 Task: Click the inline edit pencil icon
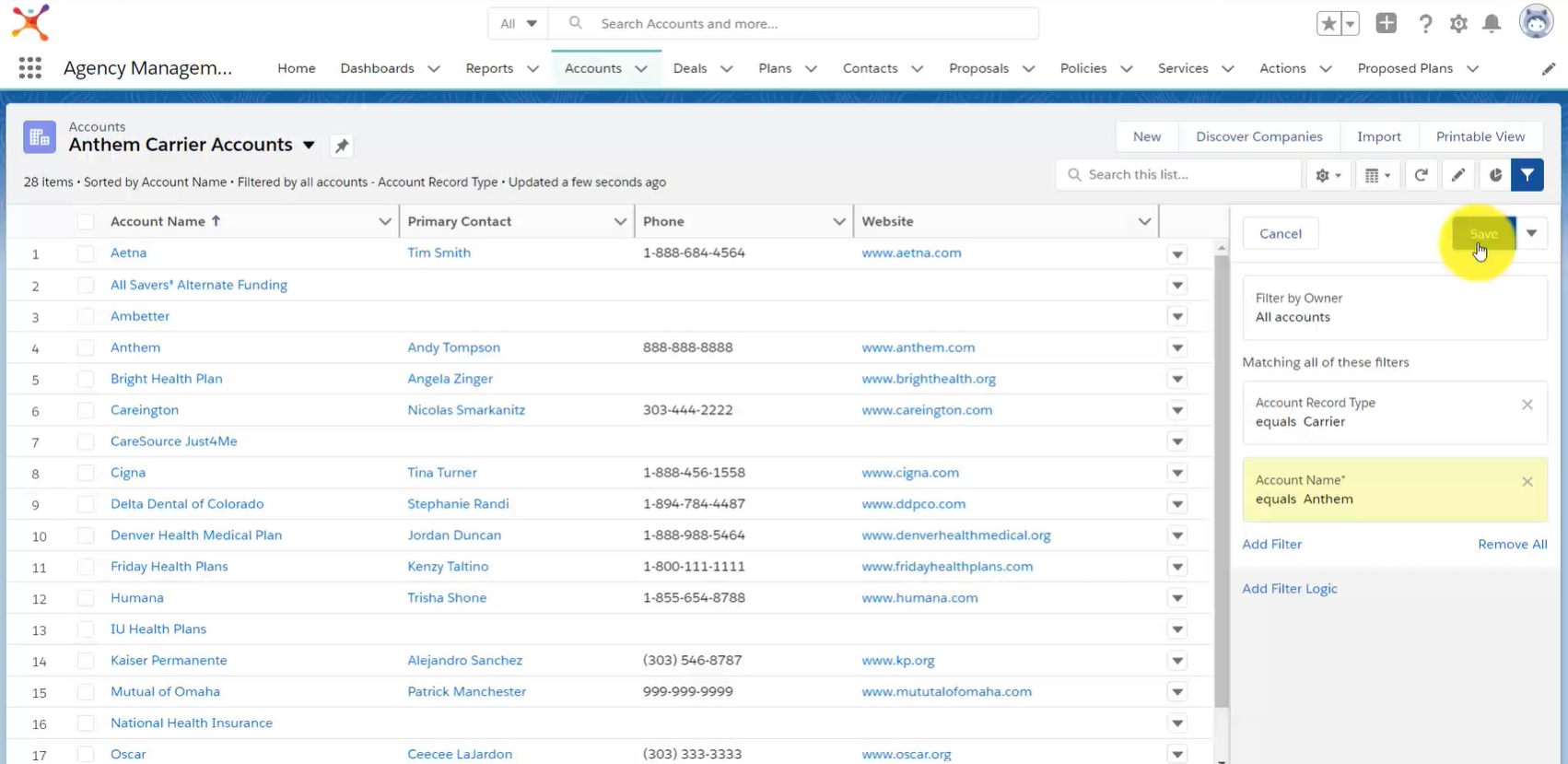pos(1458,175)
